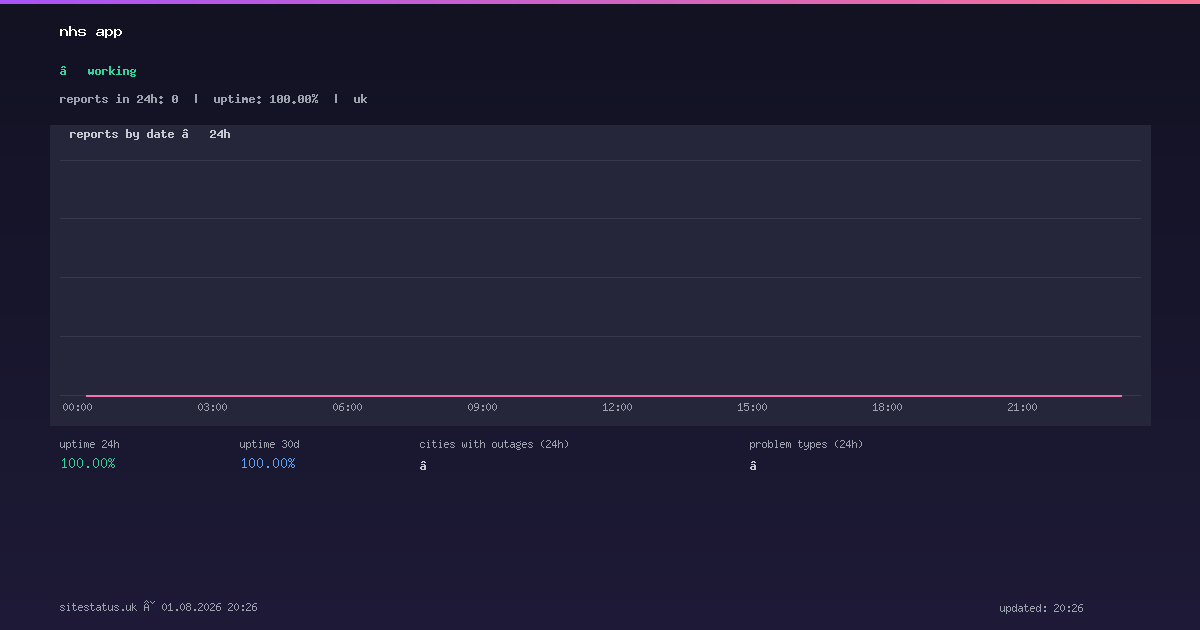This screenshot has height=630, width=1200.
Task: Click the uk region label
Action: (x=360, y=99)
